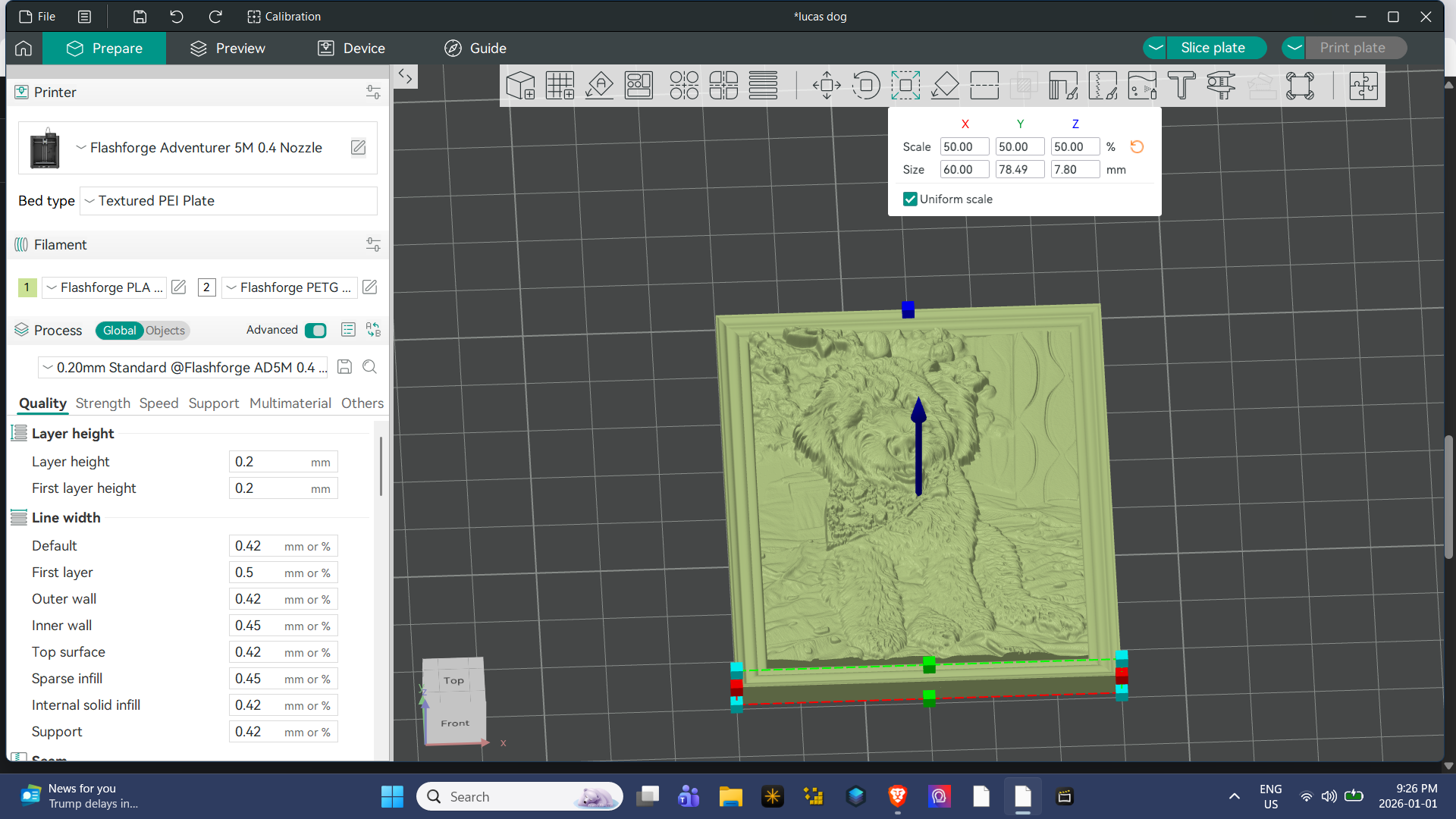The width and height of the screenshot is (1456, 819).
Task: Select the Measure caliper tool
Action: [1221, 86]
